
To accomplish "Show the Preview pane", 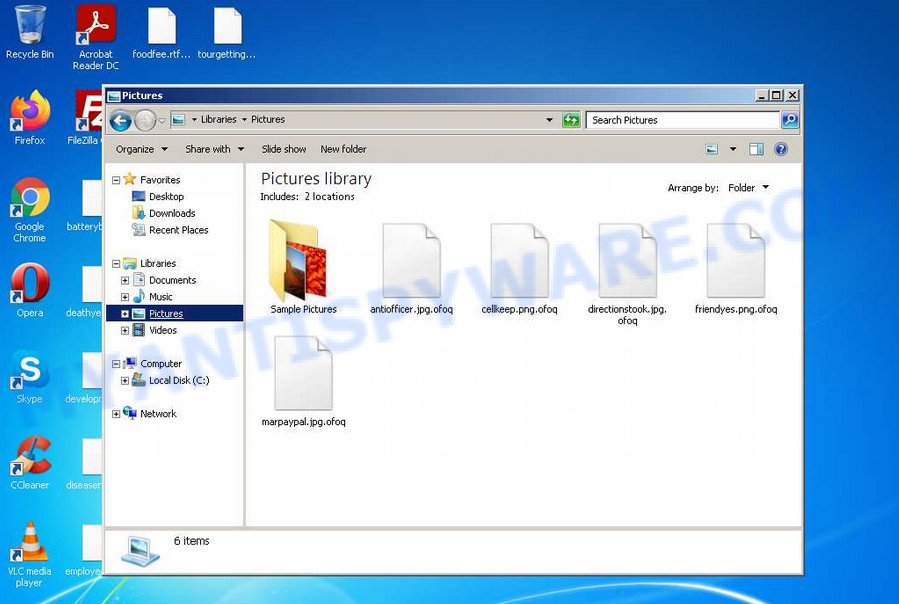I will point(755,148).
